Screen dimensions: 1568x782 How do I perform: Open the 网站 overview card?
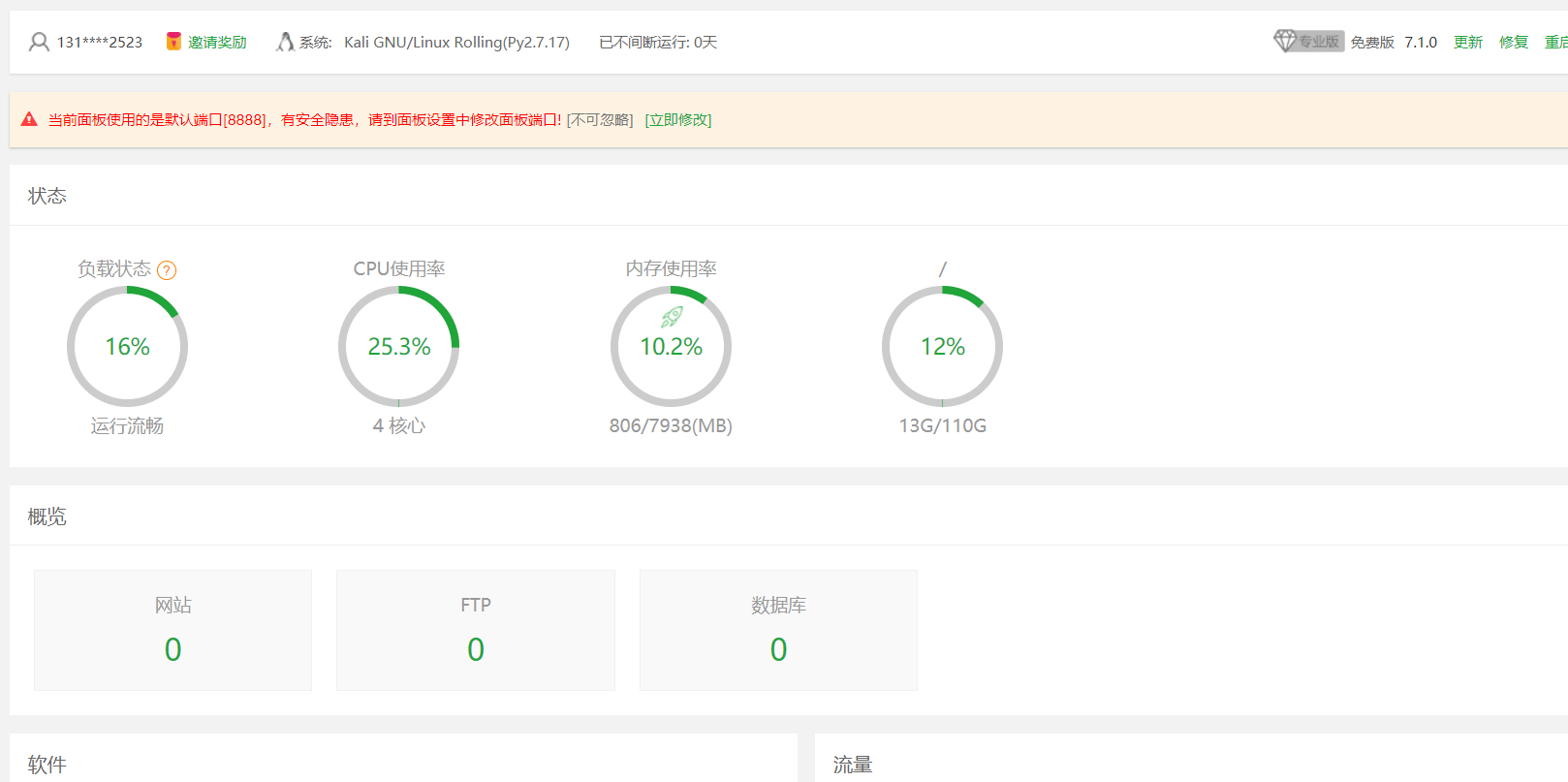[x=172, y=630]
